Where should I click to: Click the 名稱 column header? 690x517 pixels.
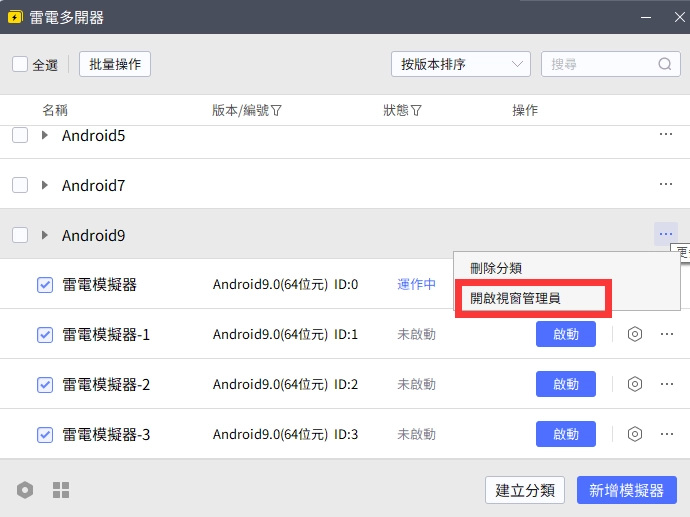(55, 110)
